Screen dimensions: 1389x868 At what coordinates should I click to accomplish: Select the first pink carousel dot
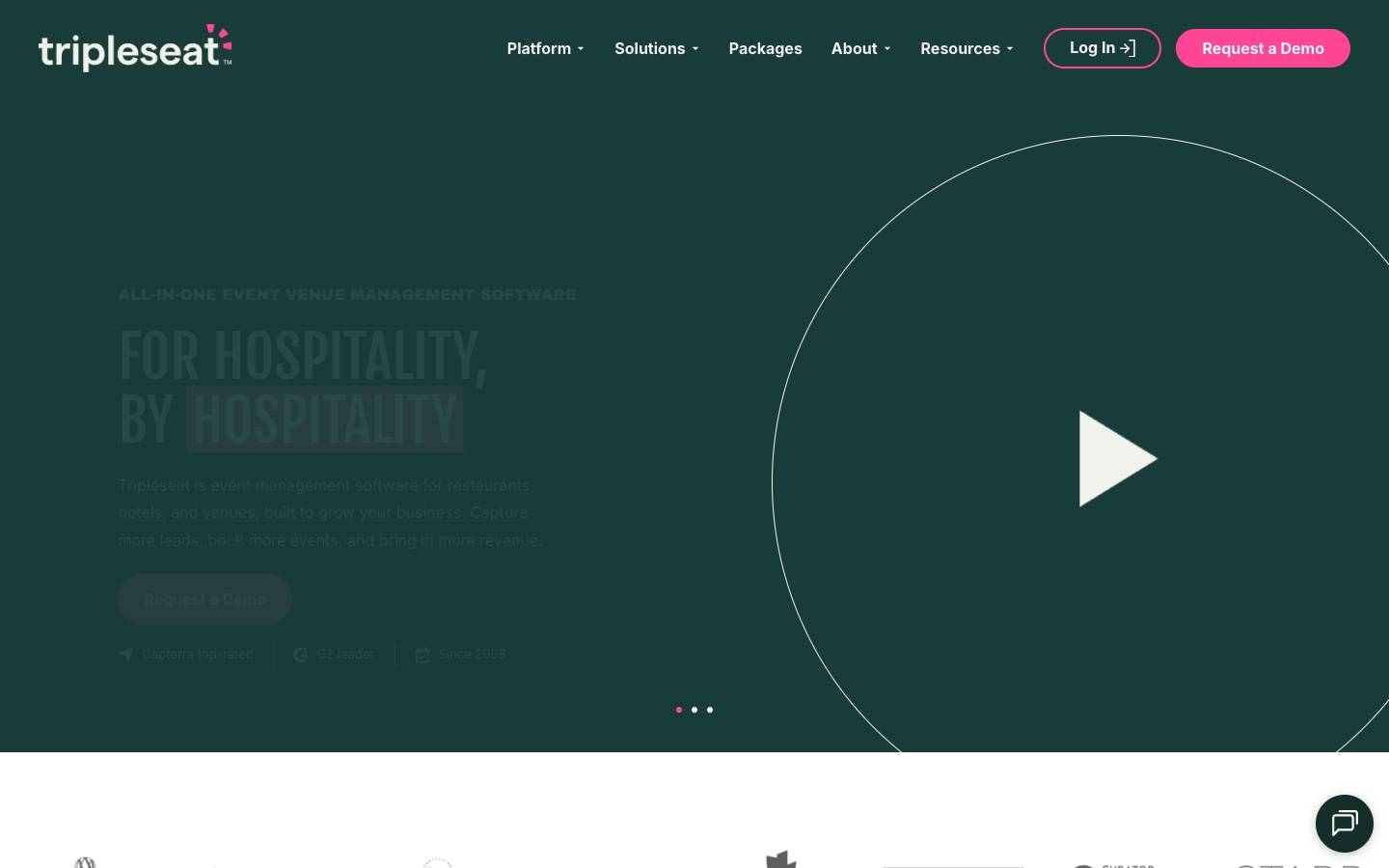pos(679,710)
